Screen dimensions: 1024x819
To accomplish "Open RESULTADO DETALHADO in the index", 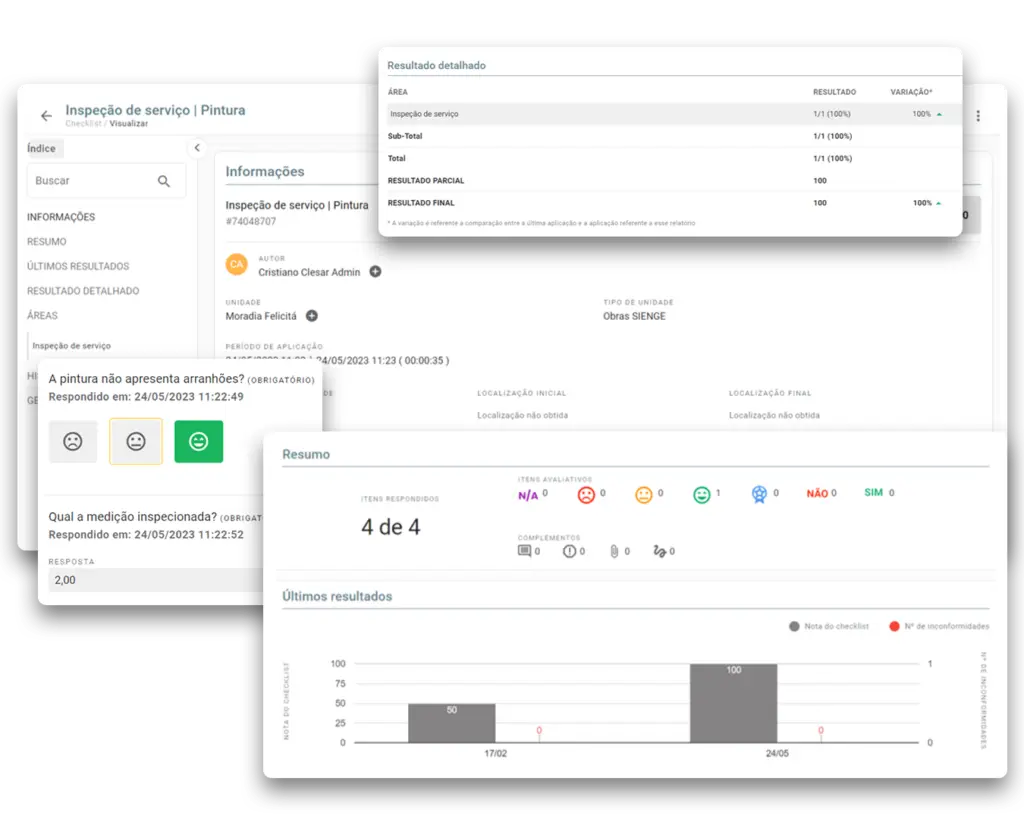I will pos(83,291).
